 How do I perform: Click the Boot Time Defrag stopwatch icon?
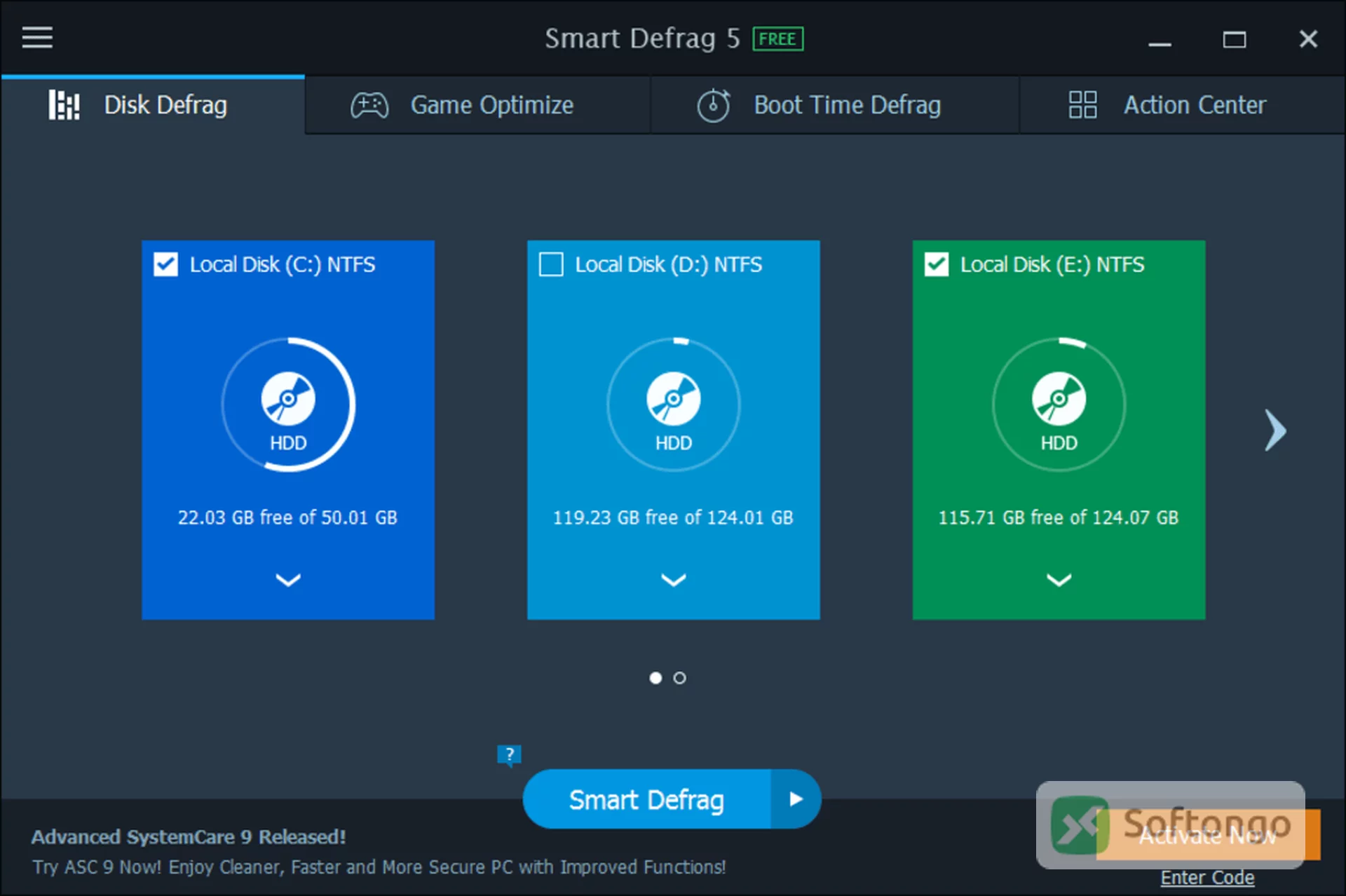714,106
